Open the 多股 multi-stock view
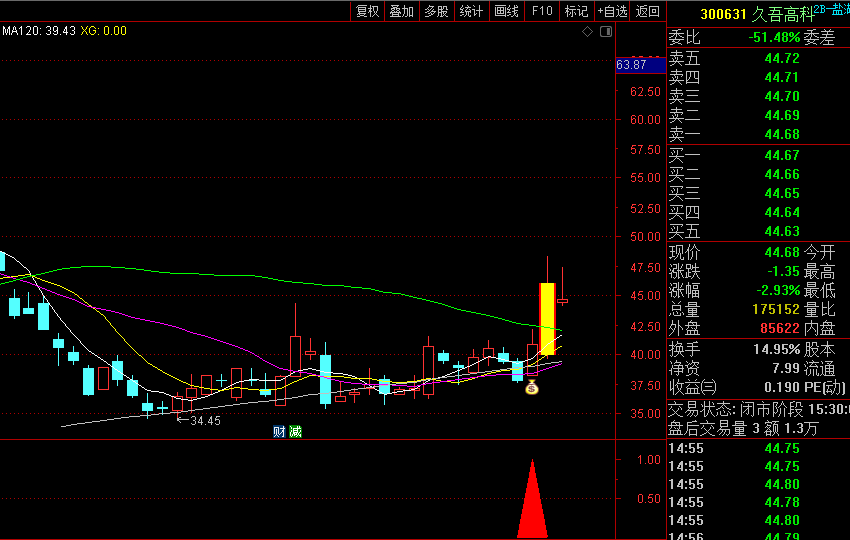Screen dimensions: 850x540 pyautogui.click(x=436, y=11)
